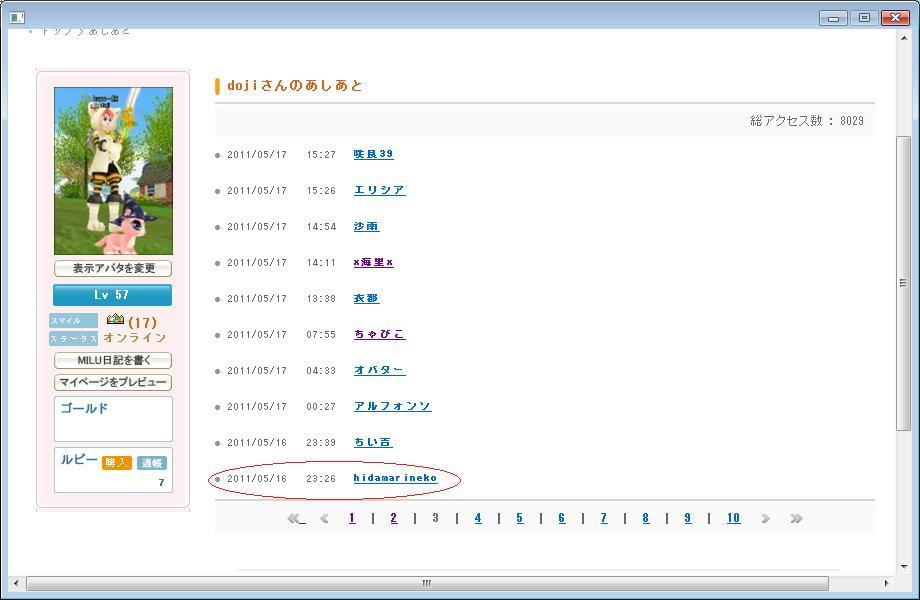Select page 1 in pagination
Image resolution: width=920 pixels, height=600 pixels.
pyautogui.click(x=352, y=518)
